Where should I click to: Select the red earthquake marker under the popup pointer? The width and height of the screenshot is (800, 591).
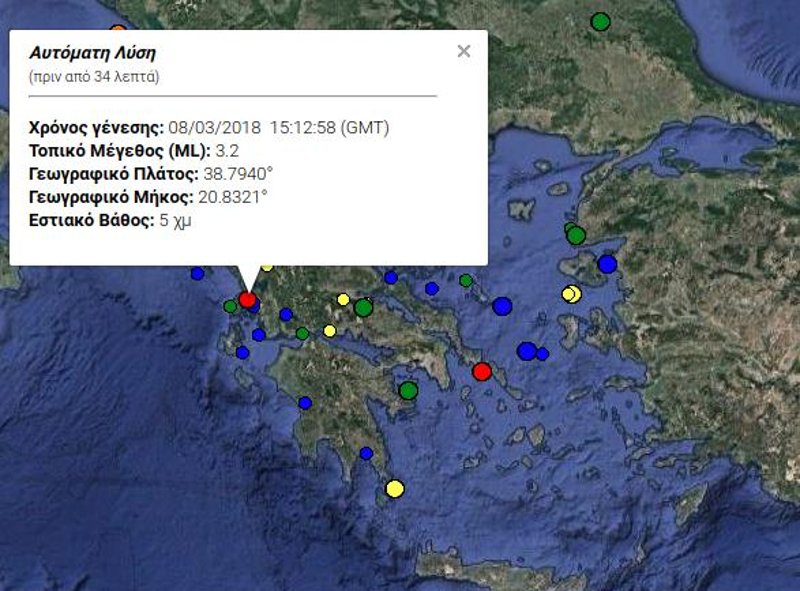tap(248, 299)
